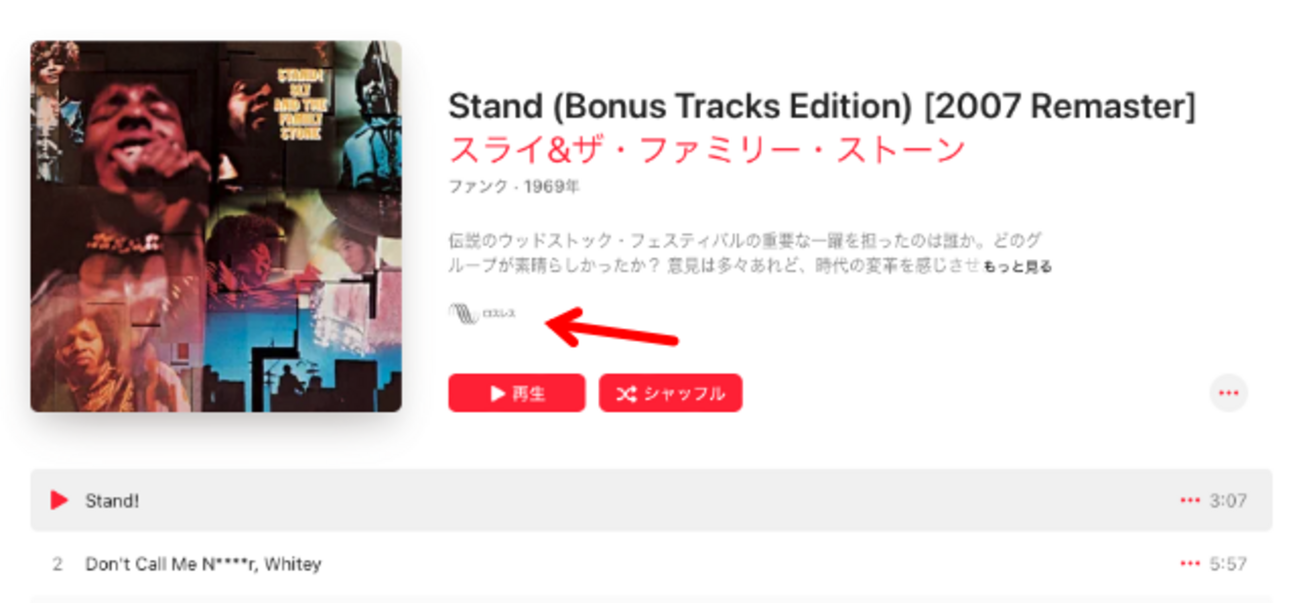Click the ロスレス label text

(x=499, y=314)
